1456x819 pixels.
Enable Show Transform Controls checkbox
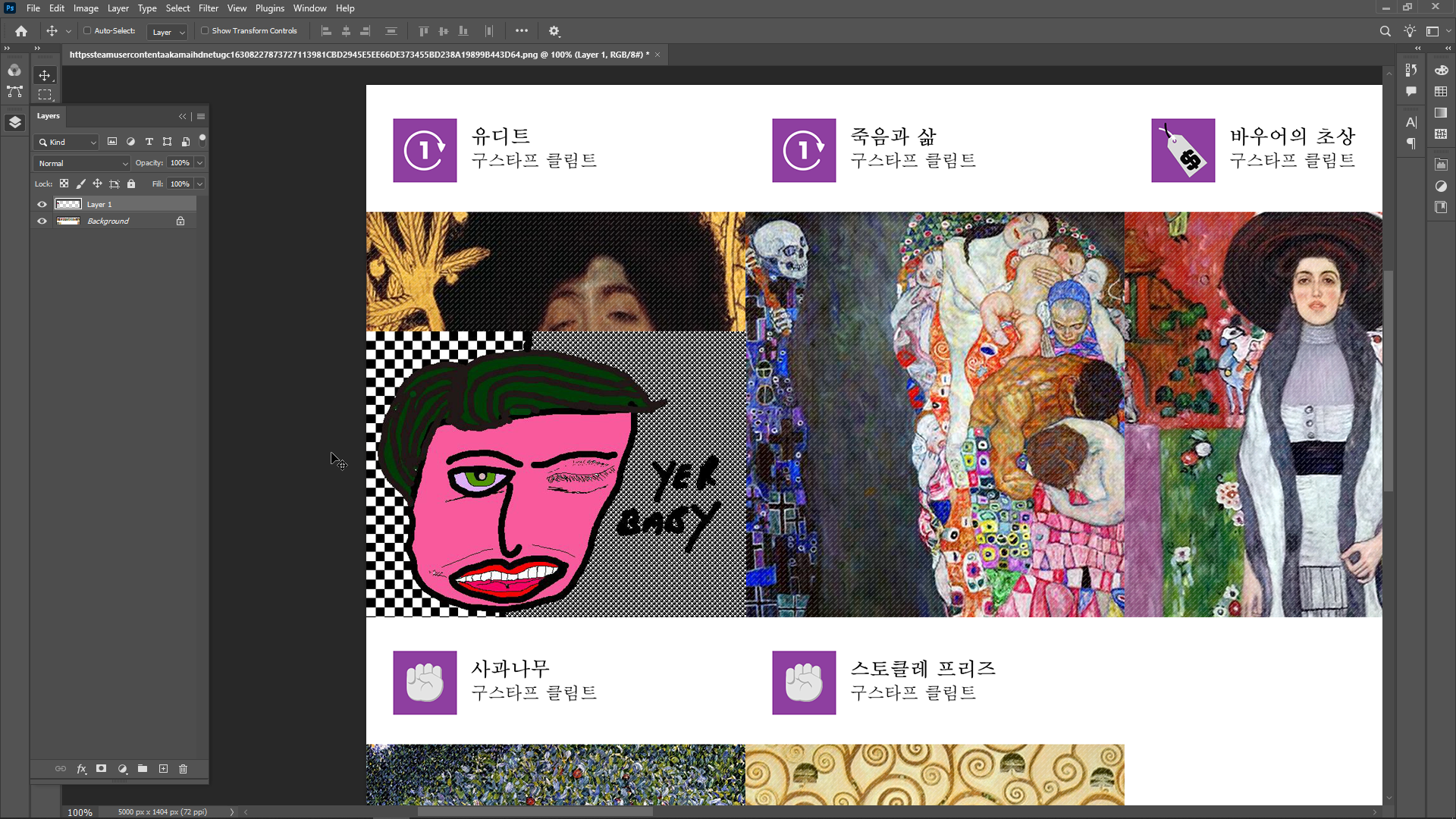(x=205, y=31)
